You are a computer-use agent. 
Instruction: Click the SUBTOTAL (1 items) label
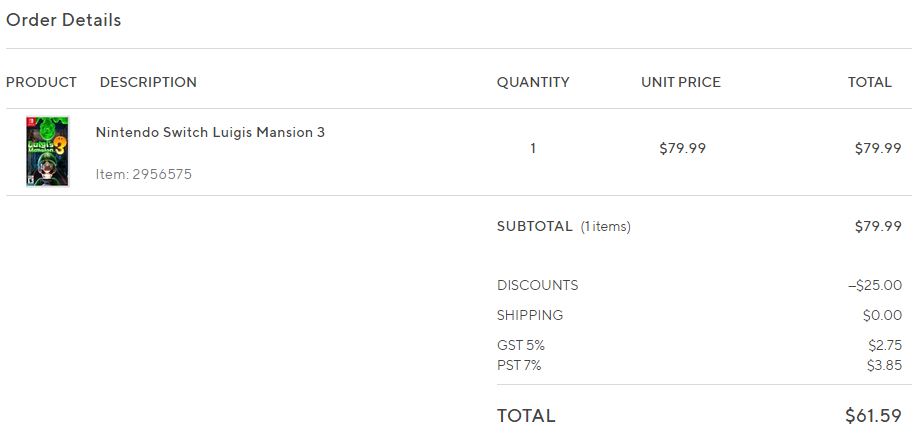click(564, 226)
